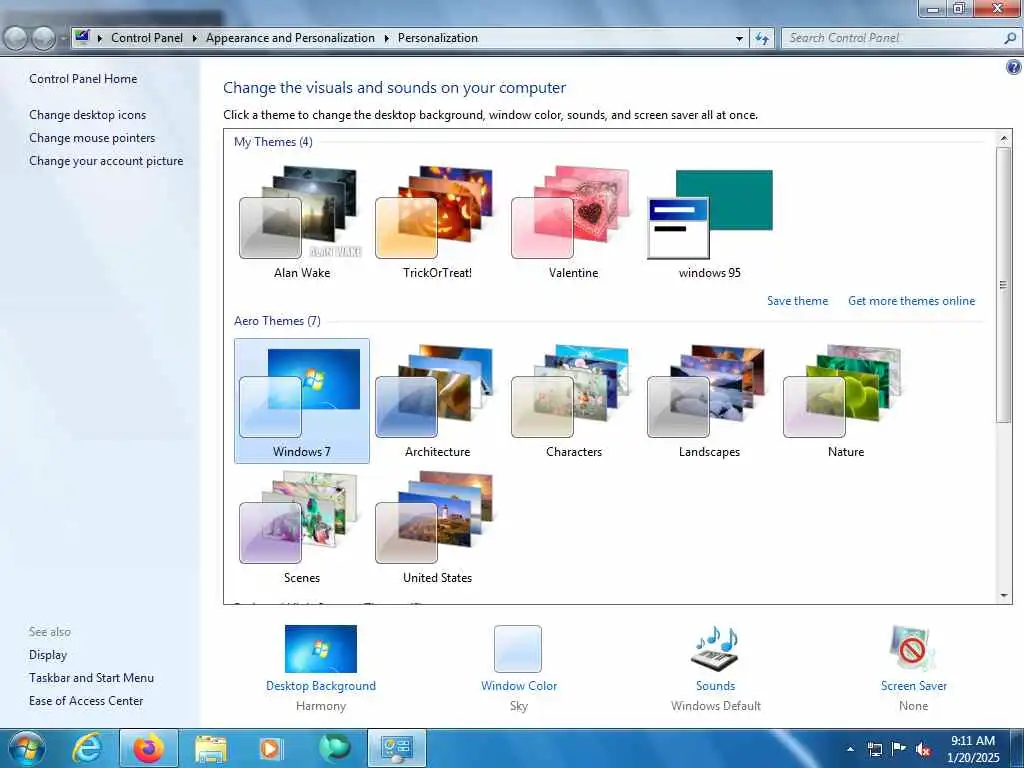Screen dimensions: 1024x768
Task: Expand arrow before Control Panel breadcrumb
Action: tap(99, 38)
